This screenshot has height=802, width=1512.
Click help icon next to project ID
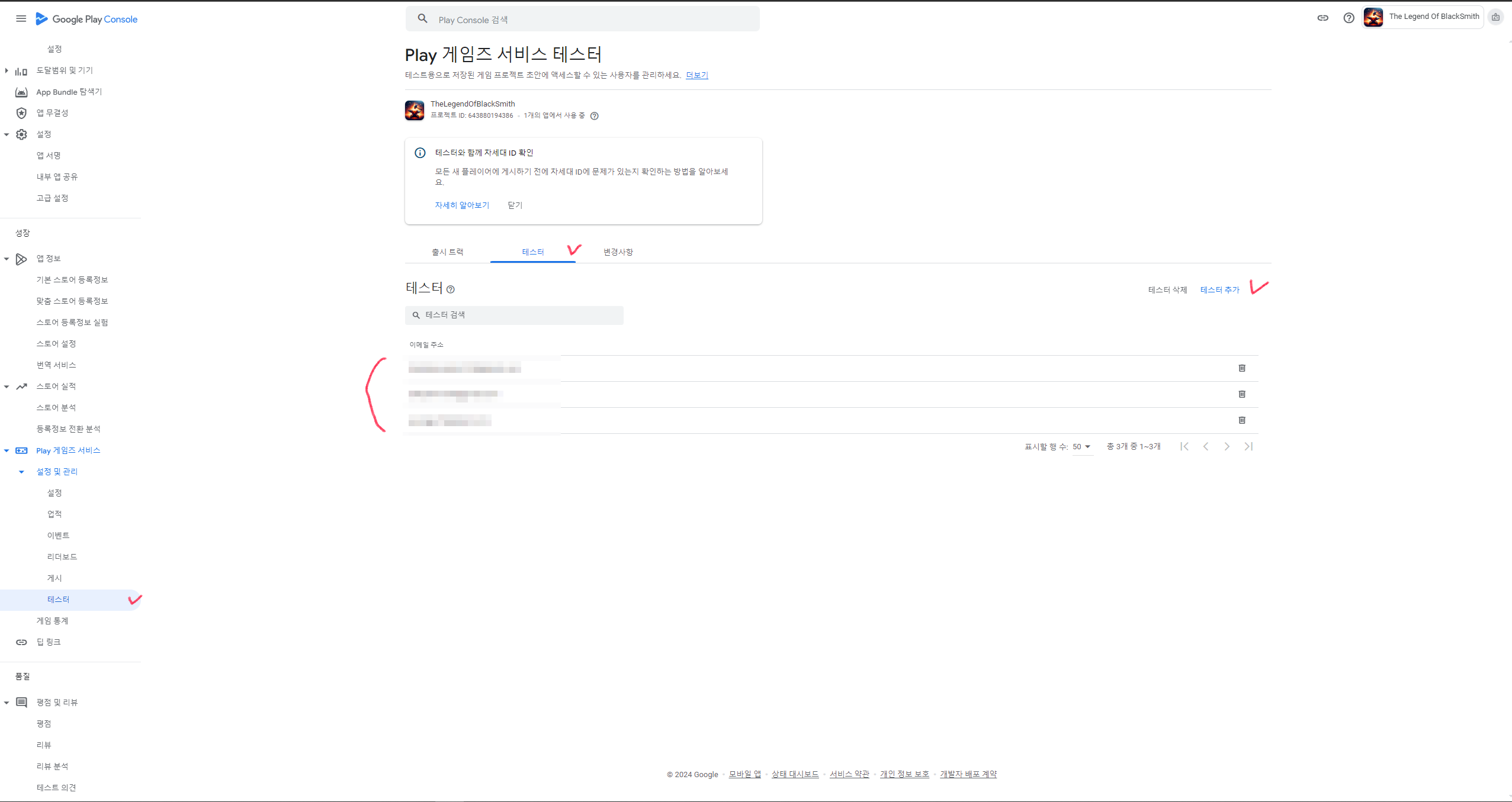click(x=595, y=116)
